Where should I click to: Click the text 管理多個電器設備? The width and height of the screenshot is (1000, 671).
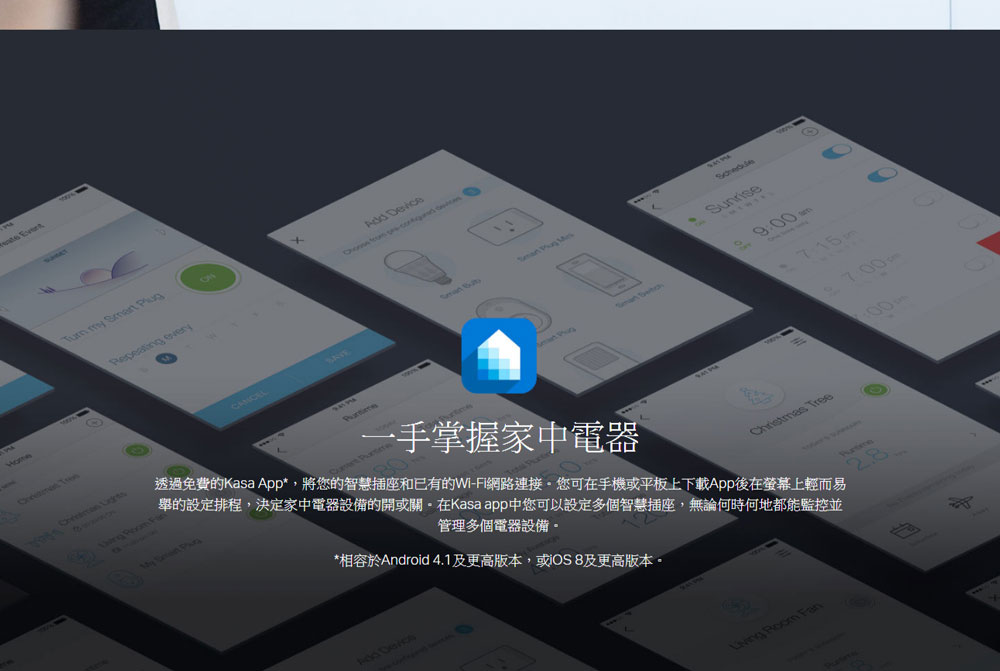497,526
